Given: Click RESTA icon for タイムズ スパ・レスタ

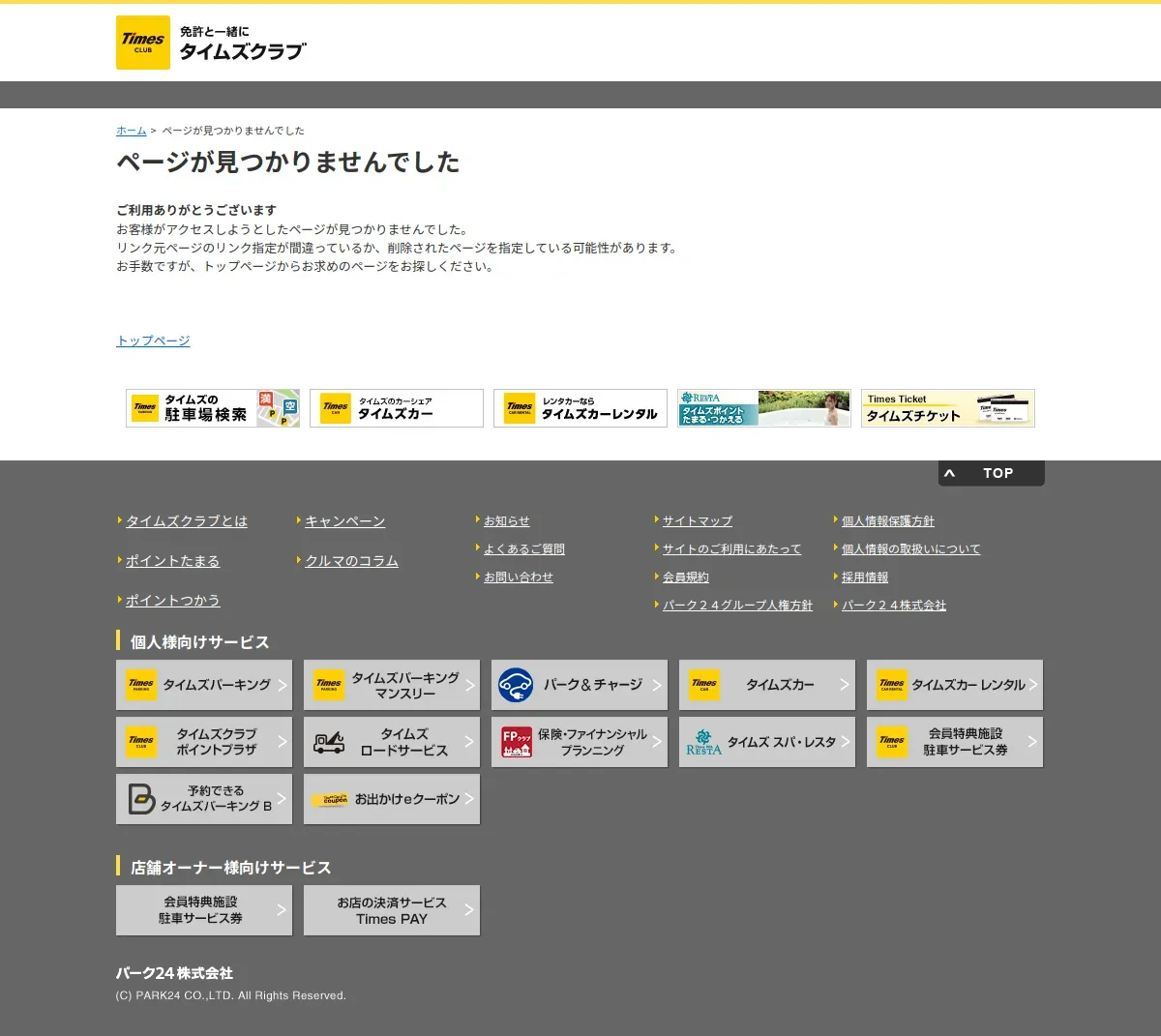Looking at the screenshot, I should [703, 742].
